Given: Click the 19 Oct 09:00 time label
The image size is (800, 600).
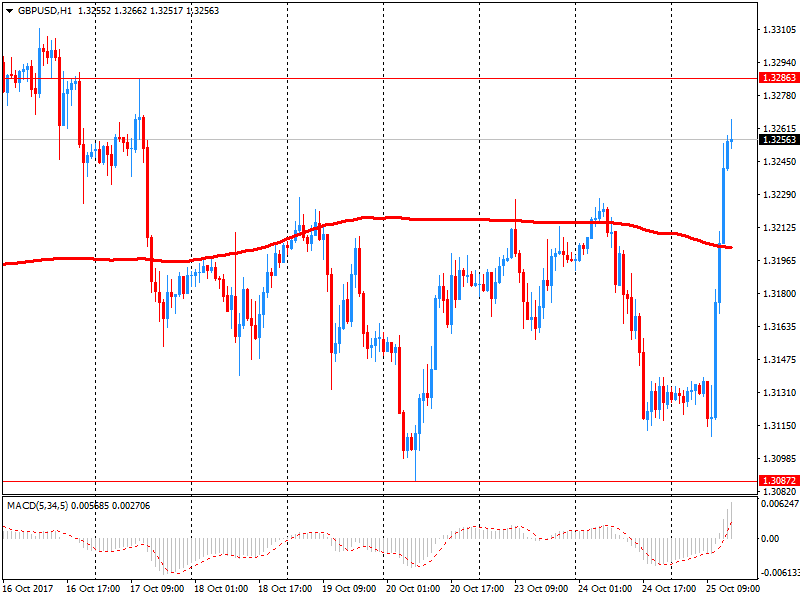Looking at the screenshot, I should 349,589.
